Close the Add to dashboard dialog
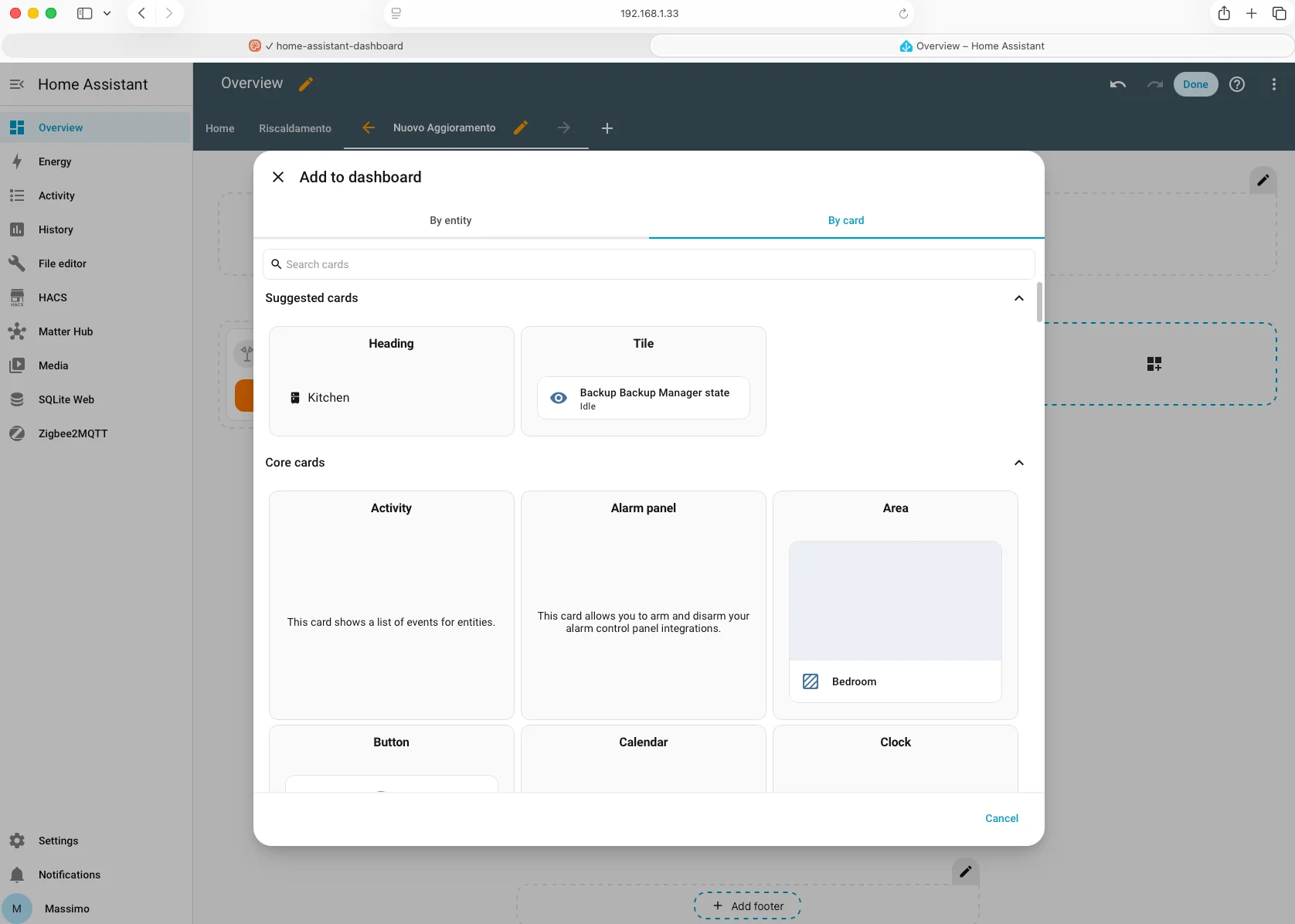 click(x=278, y=177)
